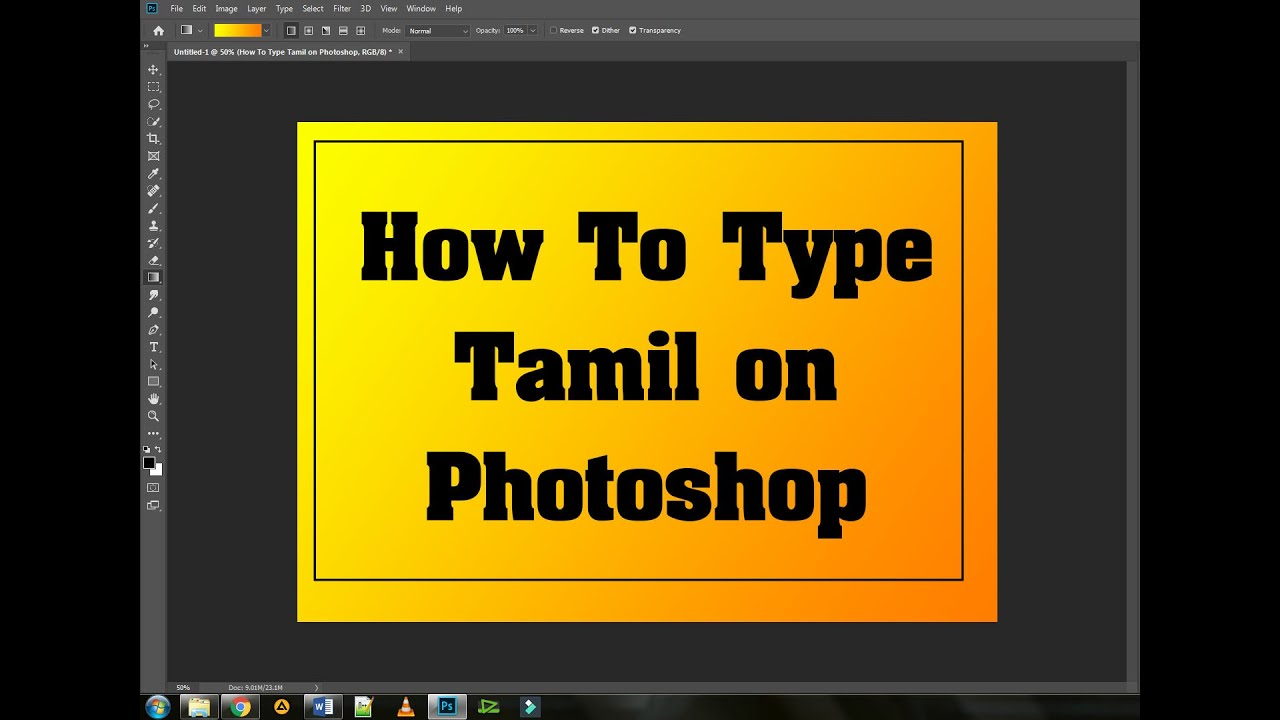
Task: Select the Eraser tool
Action: [x=153, y=260]
